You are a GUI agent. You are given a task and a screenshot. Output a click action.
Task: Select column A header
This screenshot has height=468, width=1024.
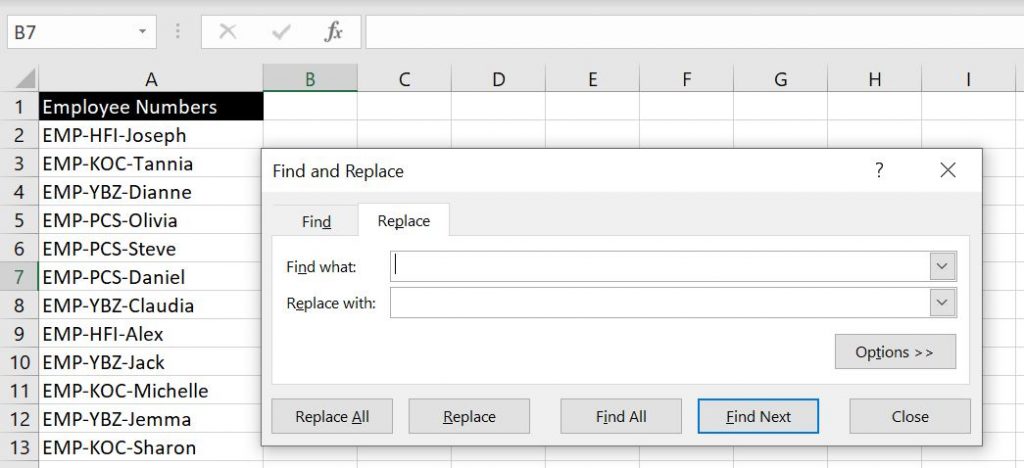tap(151, 79)
